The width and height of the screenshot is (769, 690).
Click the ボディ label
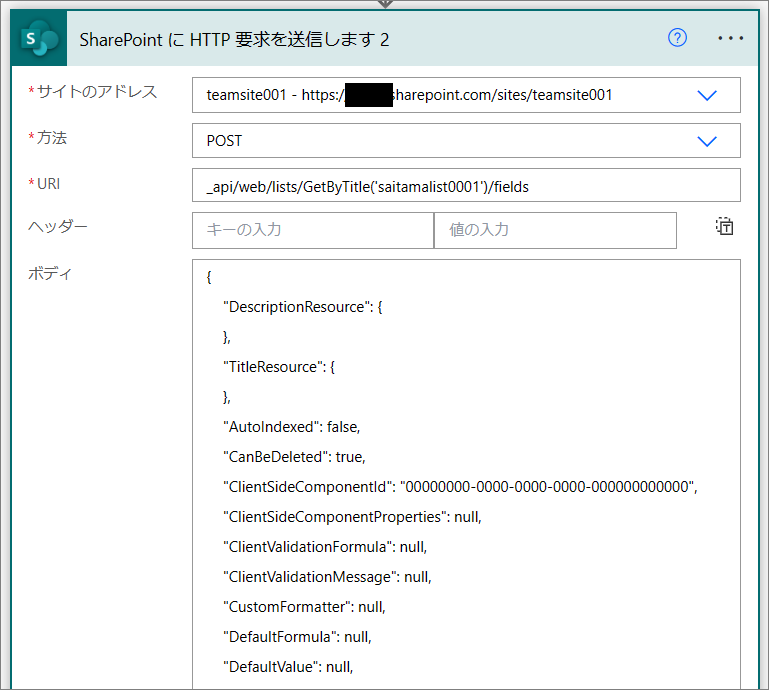(50, 273)
